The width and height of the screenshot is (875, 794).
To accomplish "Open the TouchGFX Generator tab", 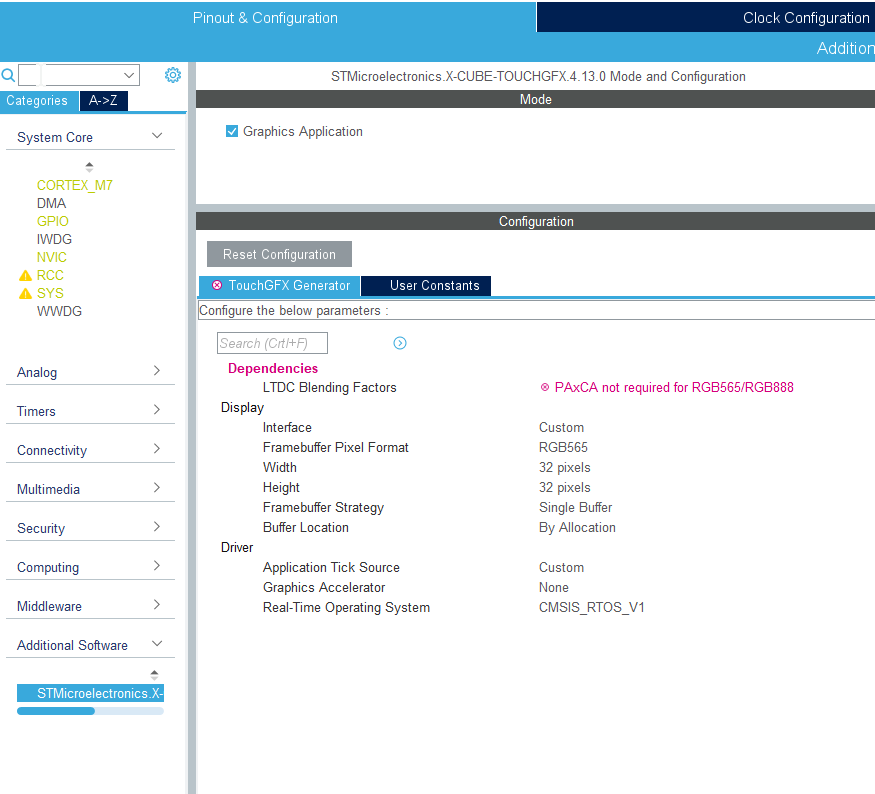I will (x=280, y=286).
